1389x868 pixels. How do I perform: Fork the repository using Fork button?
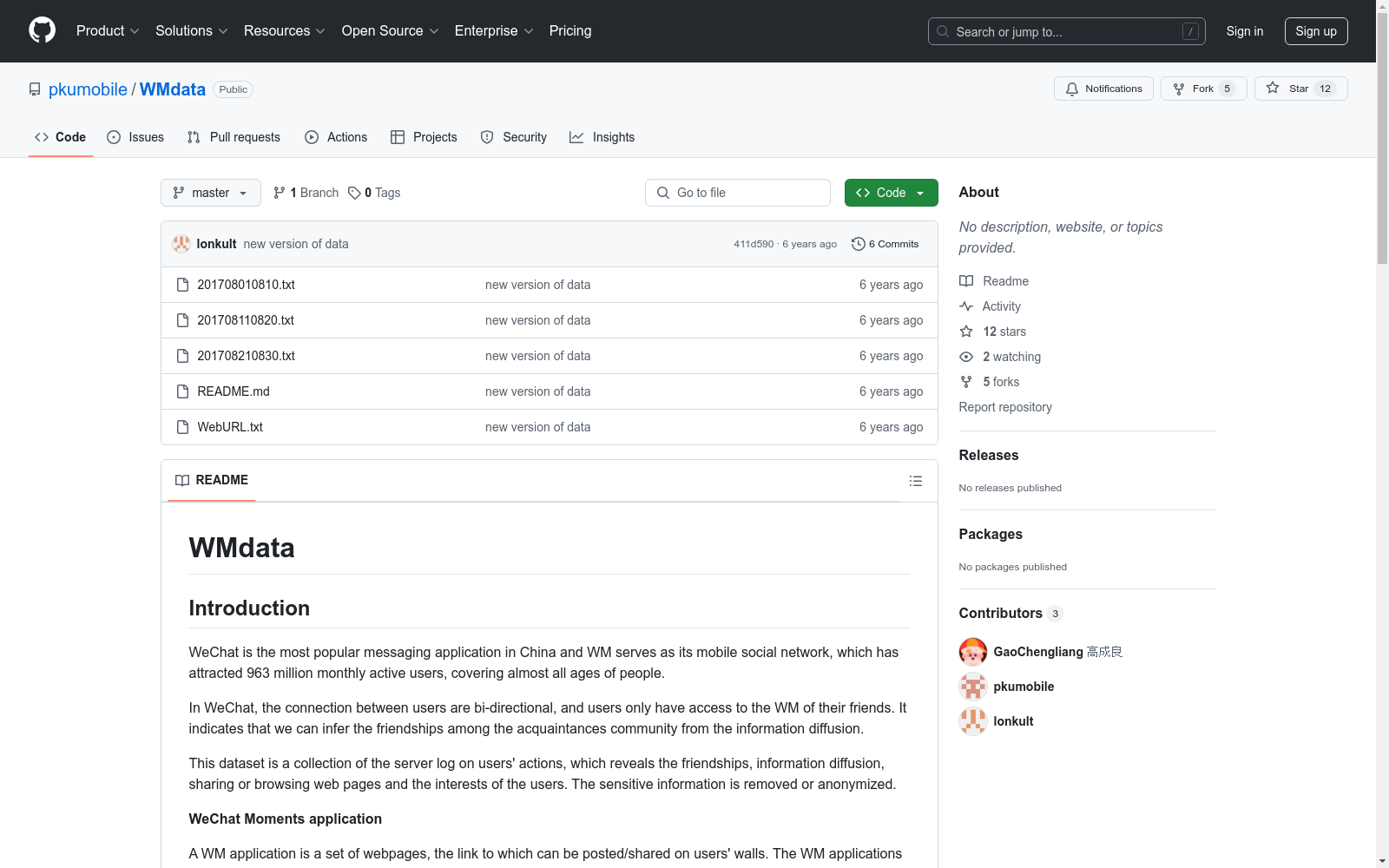click(1202, 89)
